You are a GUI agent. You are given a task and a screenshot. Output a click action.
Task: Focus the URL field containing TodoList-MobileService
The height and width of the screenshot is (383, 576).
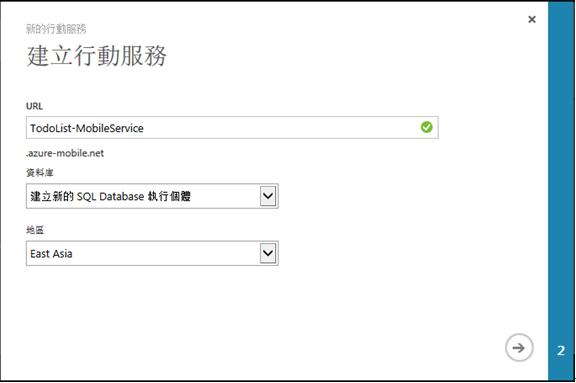tap(232, 127)
